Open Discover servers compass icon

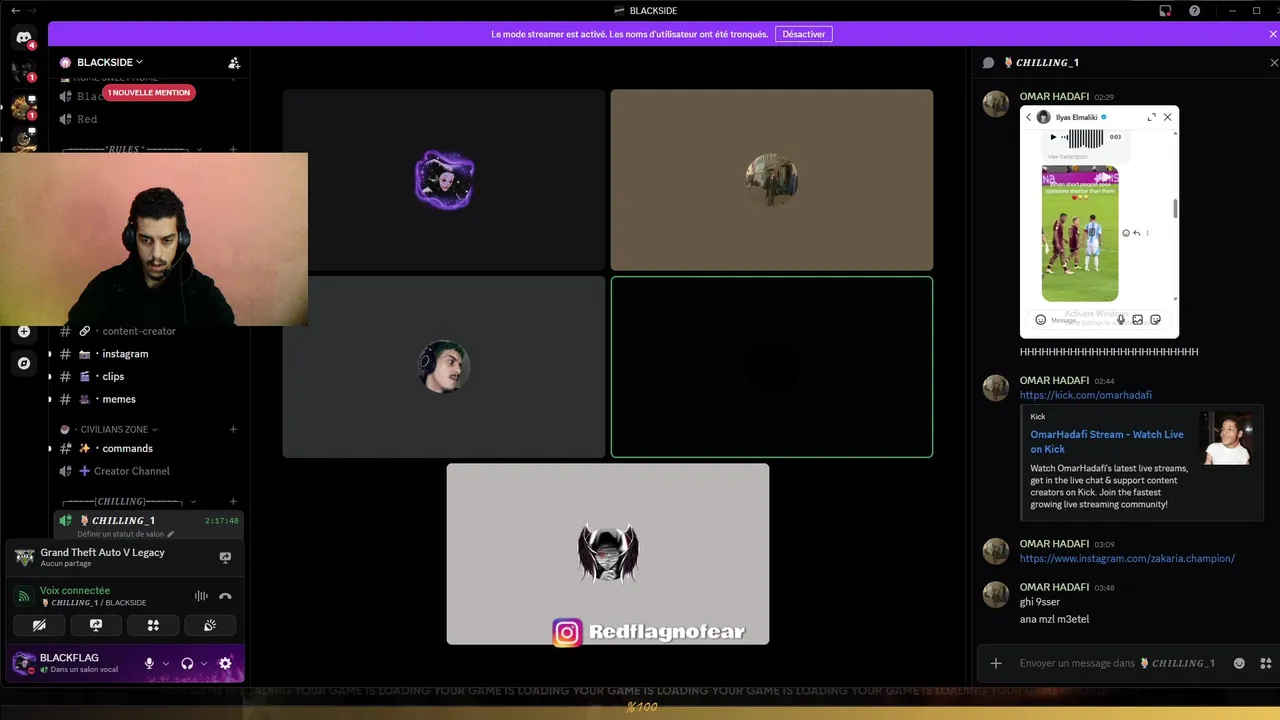pyautogui.click(x=24, y=363)
